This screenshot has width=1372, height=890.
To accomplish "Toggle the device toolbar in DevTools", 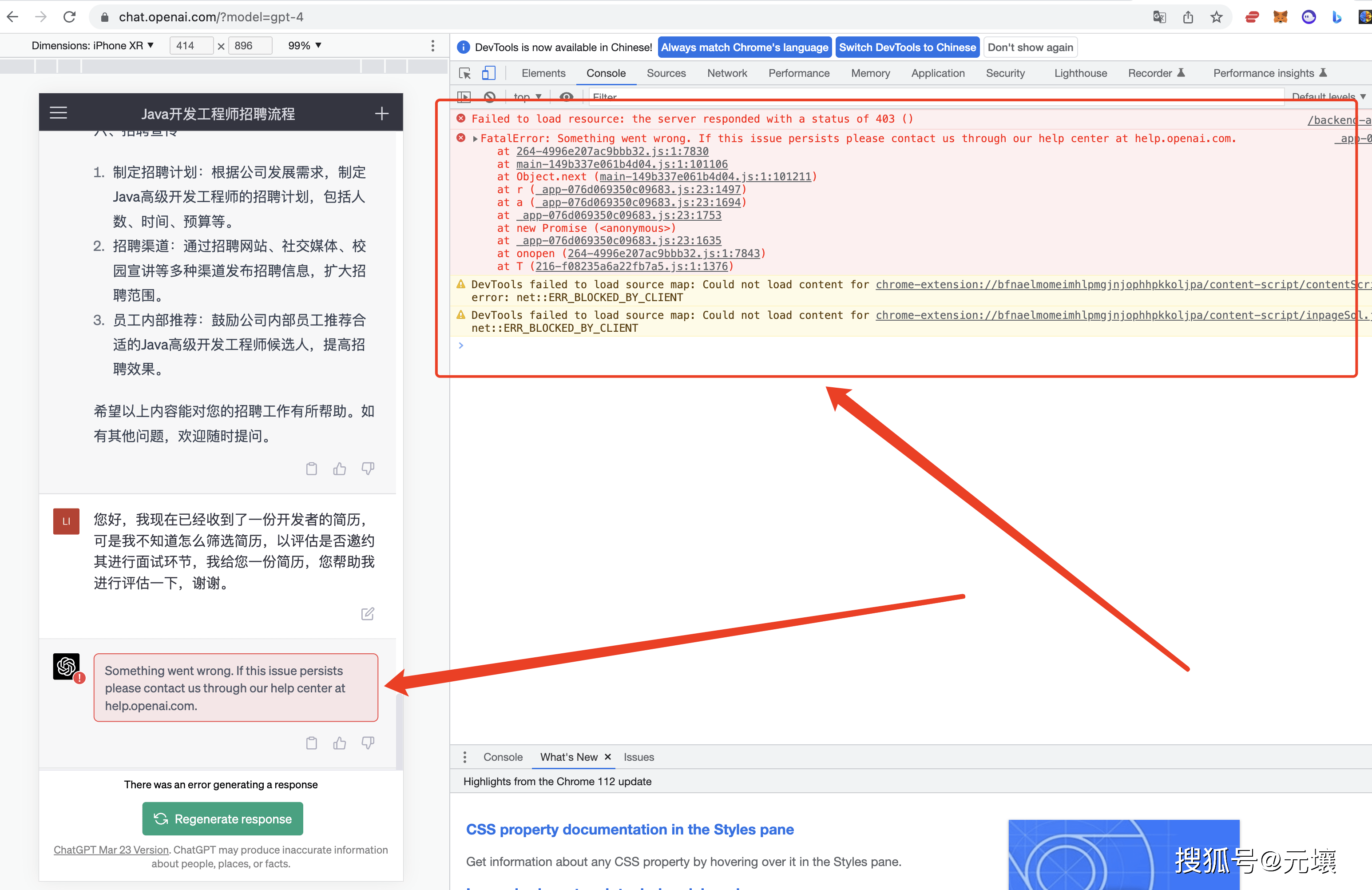I will [488, 73].
